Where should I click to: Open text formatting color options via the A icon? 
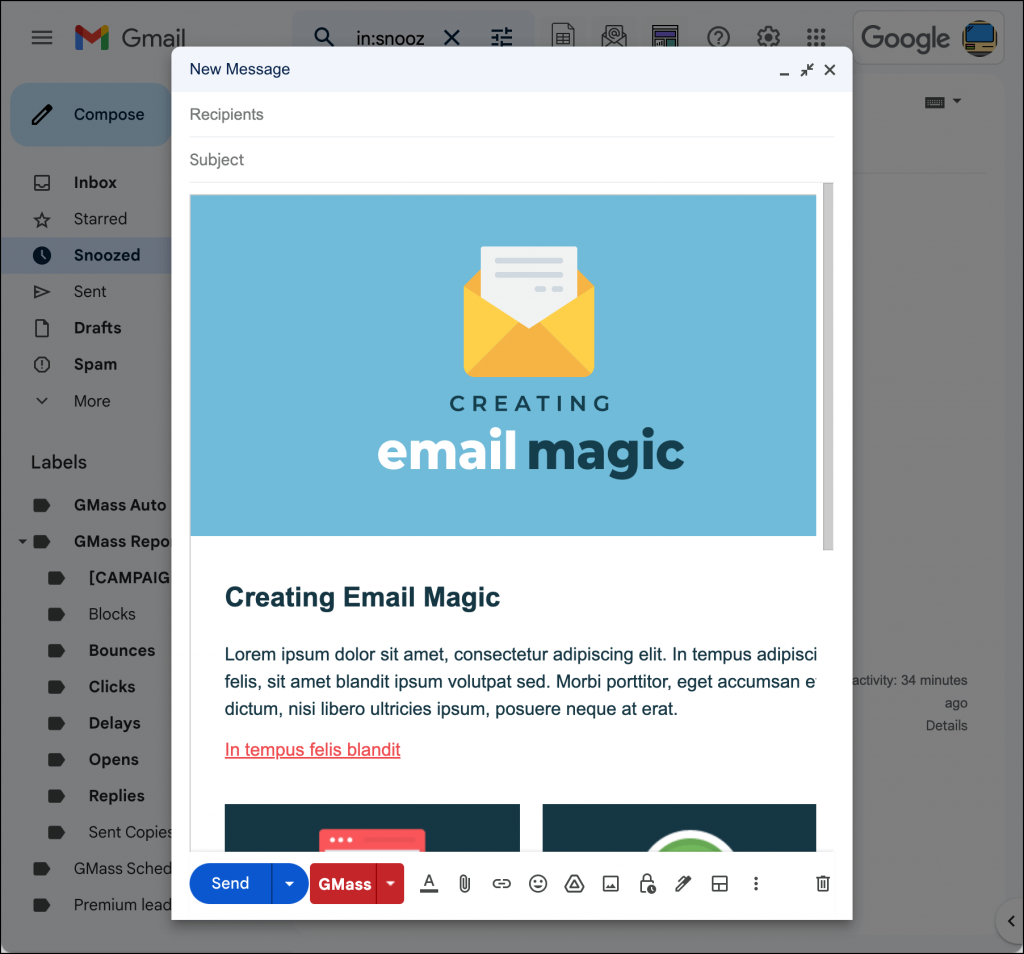click(x=429, y=884)
